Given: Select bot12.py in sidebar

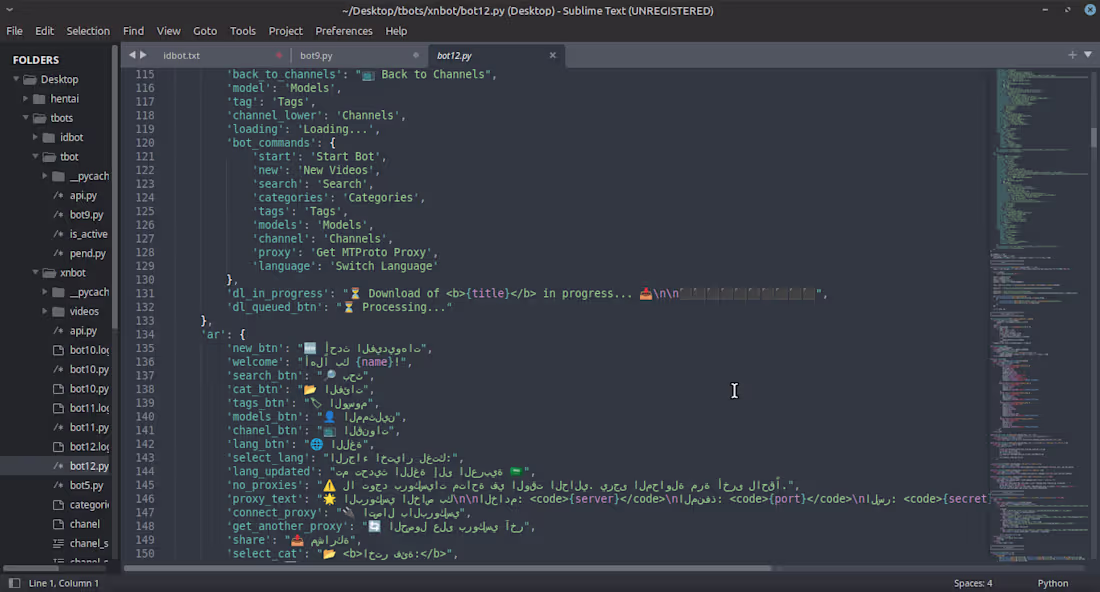Looking at the screenshot, I should pyautogui.click(x=89, y=466).
